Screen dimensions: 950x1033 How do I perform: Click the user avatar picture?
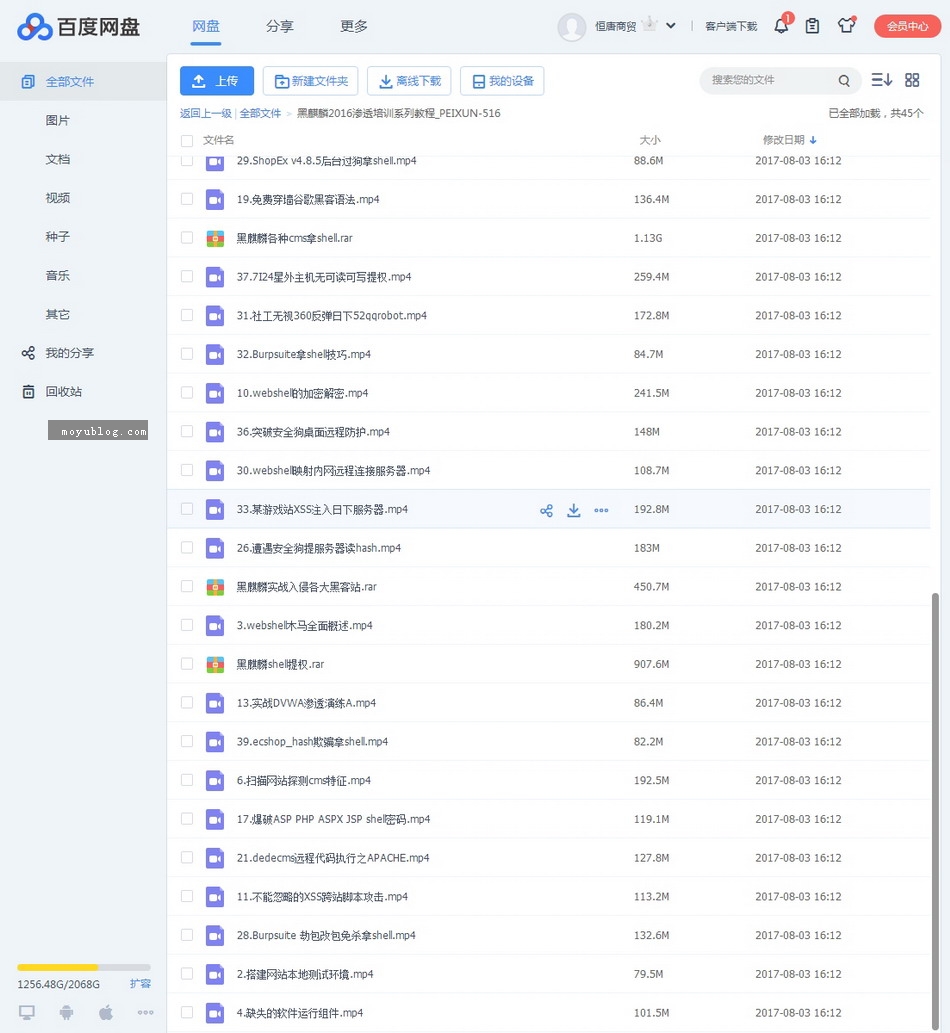pyautogui.click(x=571, y=27)
